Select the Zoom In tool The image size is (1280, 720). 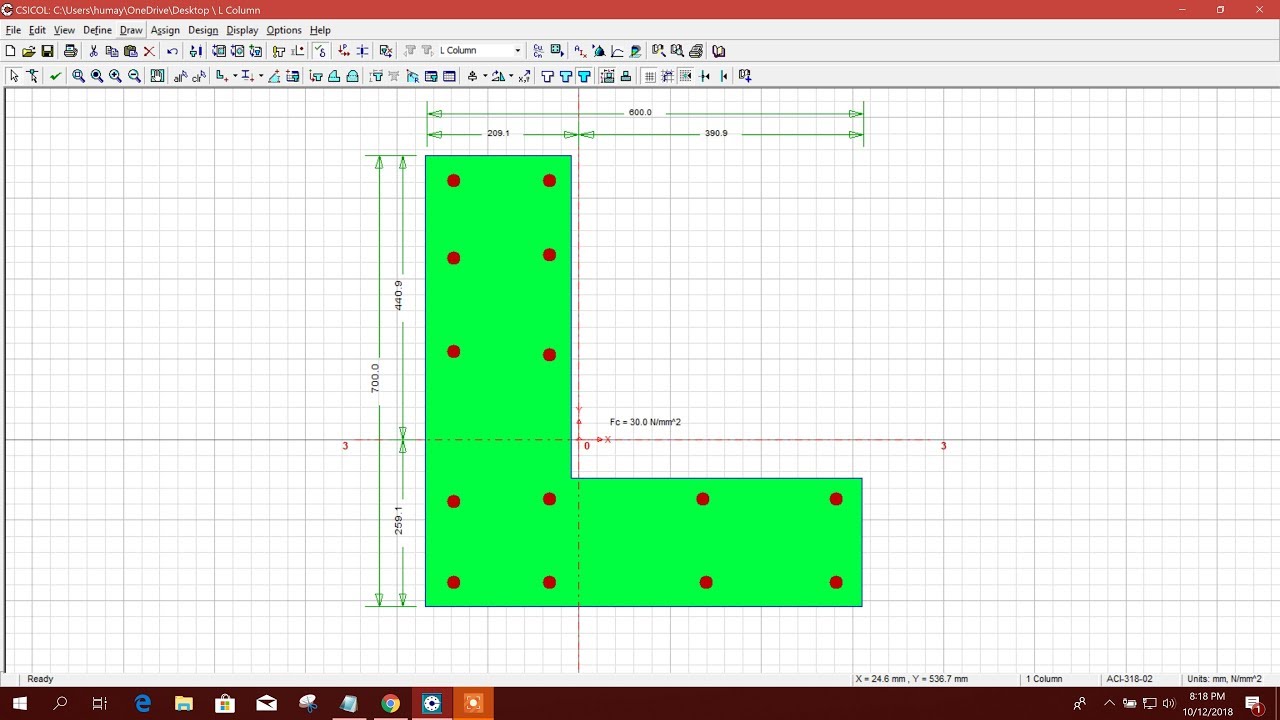click(x=115, y=76)
